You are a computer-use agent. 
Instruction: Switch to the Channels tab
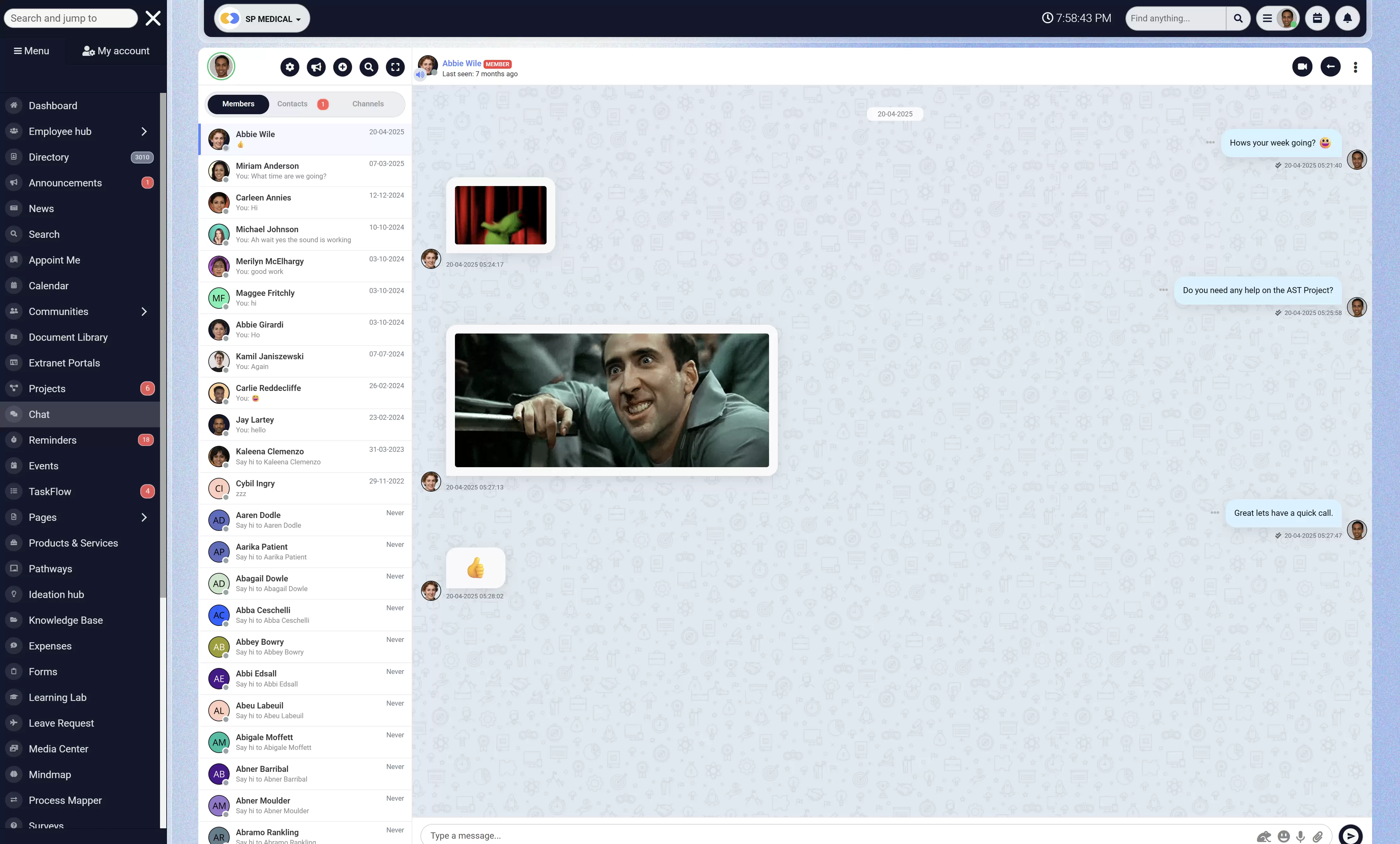coord(368,104)
